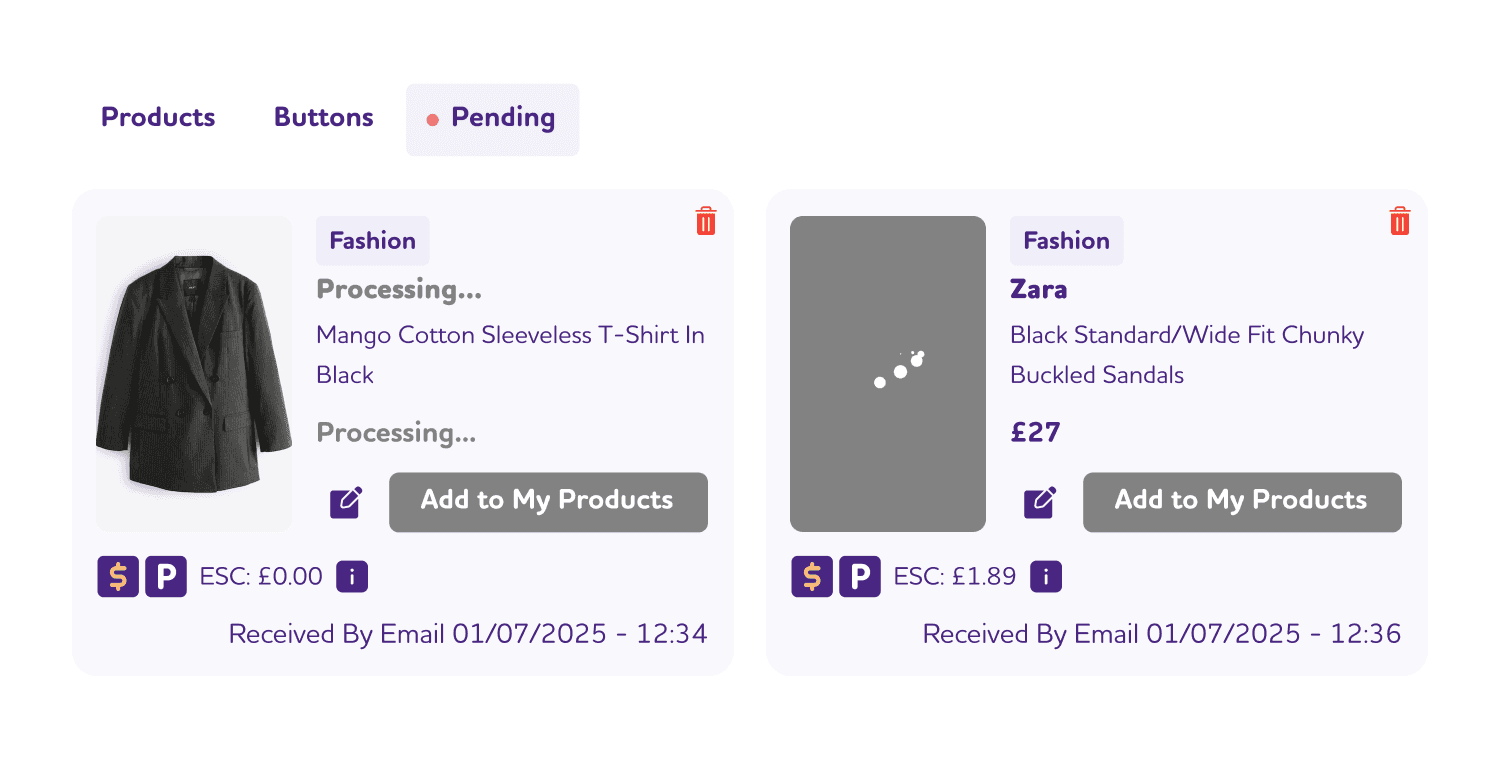Add Mango T-Shirt to My Products
This screenshot has height=760, width=1500.
(x=548, y=502)
